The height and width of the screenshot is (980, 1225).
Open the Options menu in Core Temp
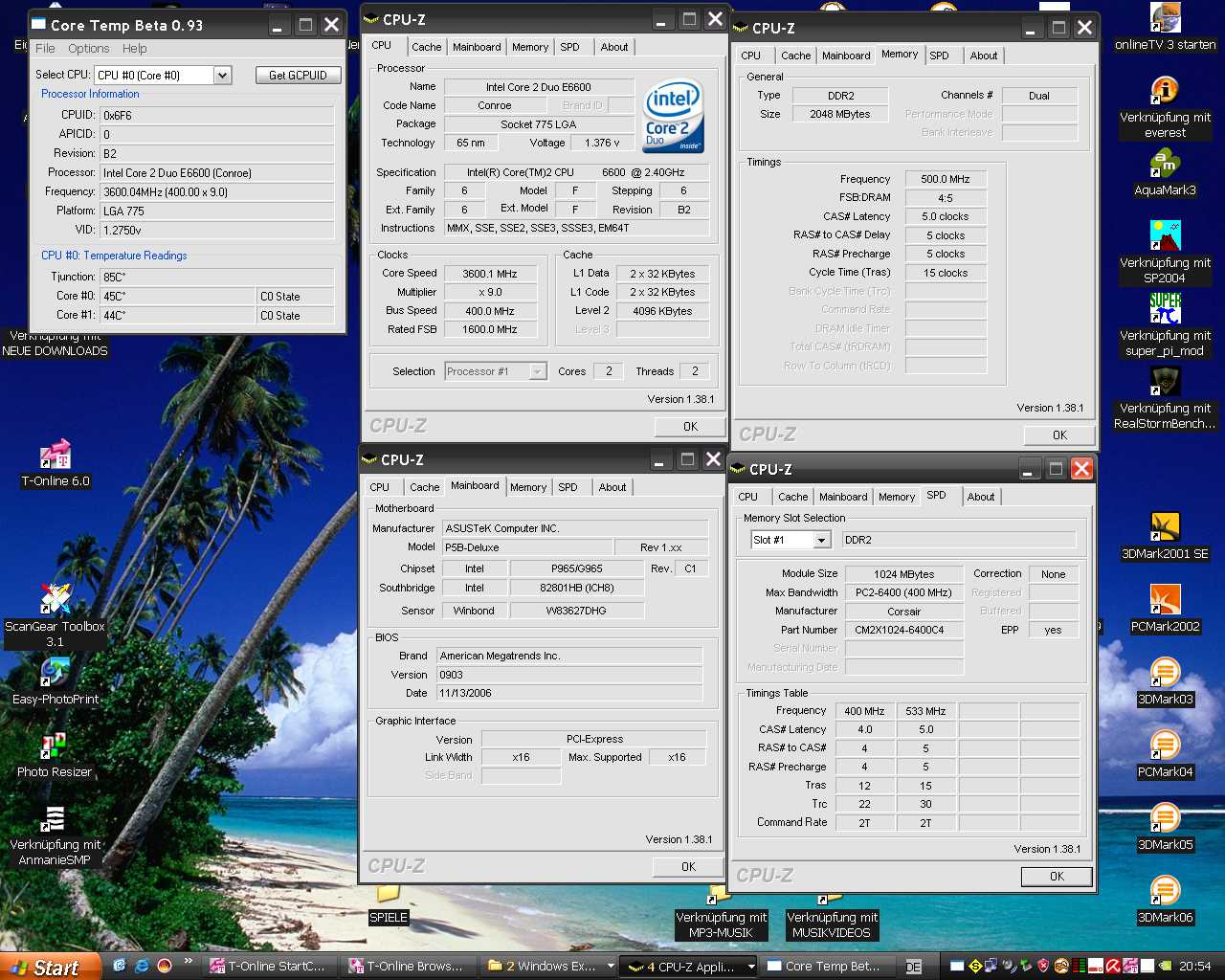click(88, 48)
